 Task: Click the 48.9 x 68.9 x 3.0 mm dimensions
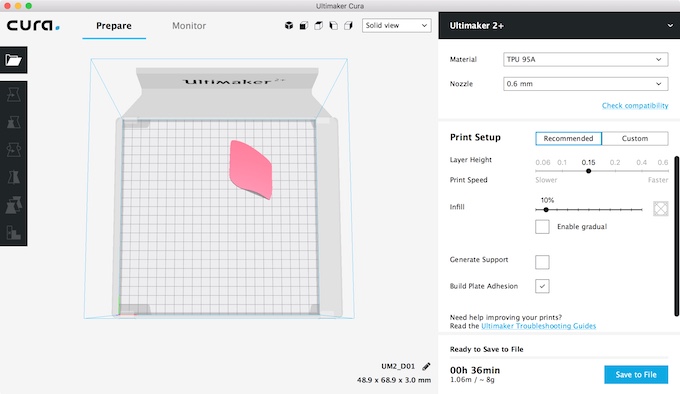coord(394,380)
